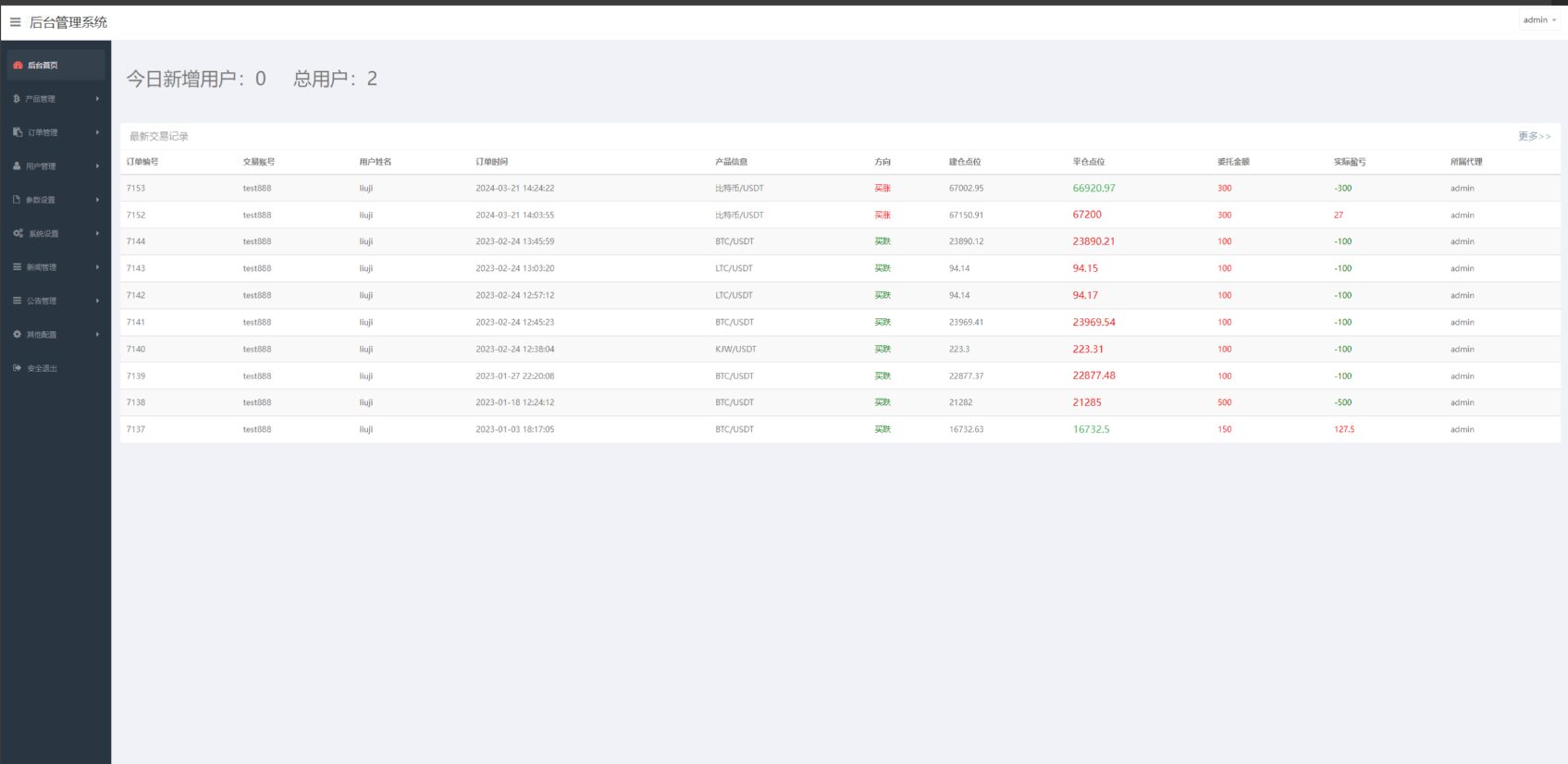Image resolution: width=1568 pixels, height=764 pixels.
Task: Open the admin account dropdown
Action: (1539, 20)
